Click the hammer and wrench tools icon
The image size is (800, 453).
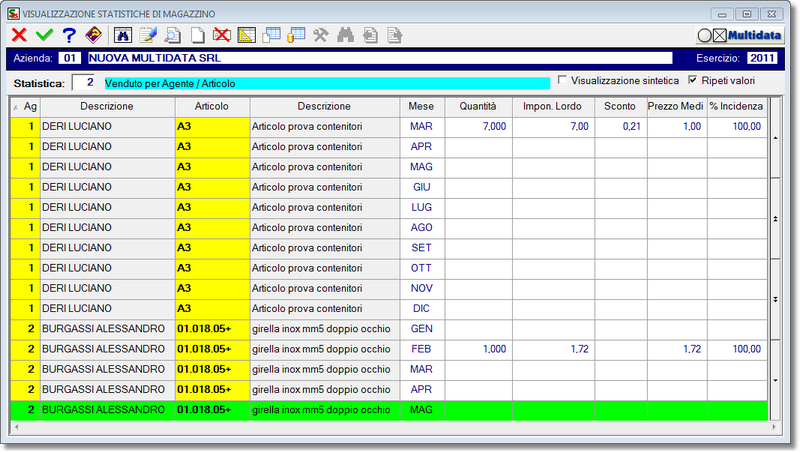point(321,35)
